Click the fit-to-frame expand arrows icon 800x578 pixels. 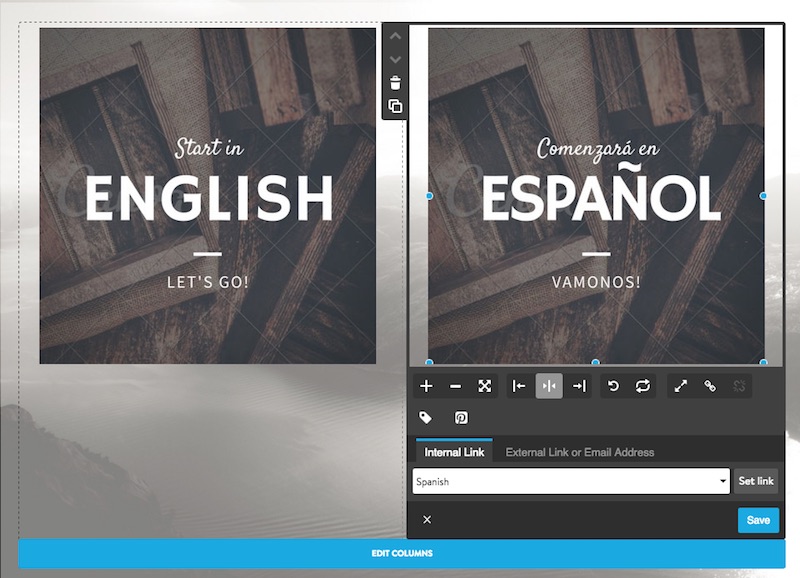click(484, 386)
